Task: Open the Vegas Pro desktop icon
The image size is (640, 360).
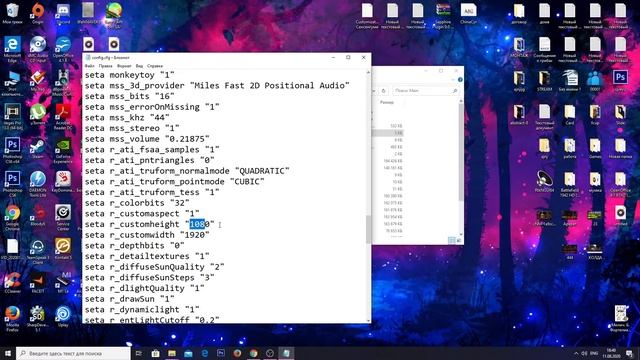Action: tap(12, 117)
